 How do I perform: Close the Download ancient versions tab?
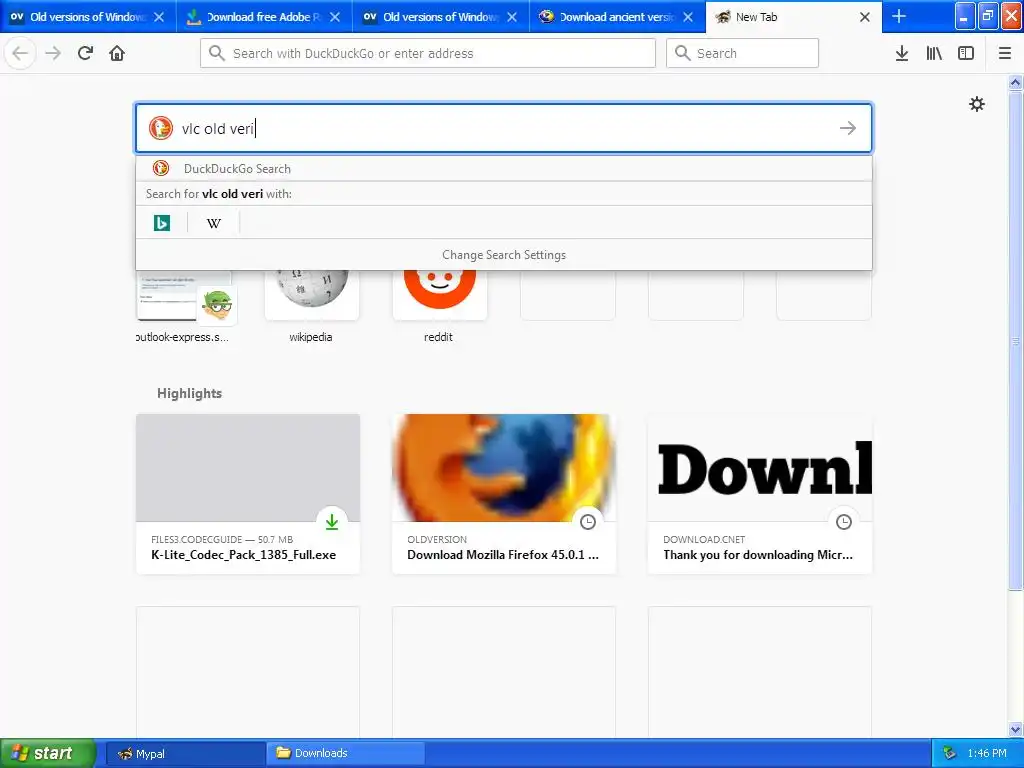[688, 17]
